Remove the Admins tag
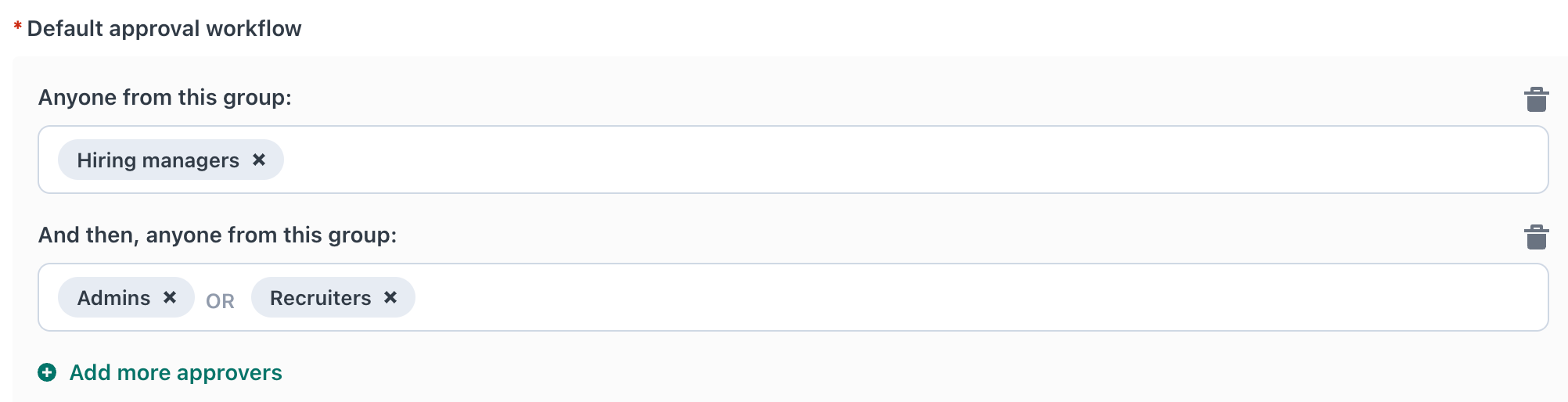The height and width of the screenshot is (402, 1568). coord(170,297)
